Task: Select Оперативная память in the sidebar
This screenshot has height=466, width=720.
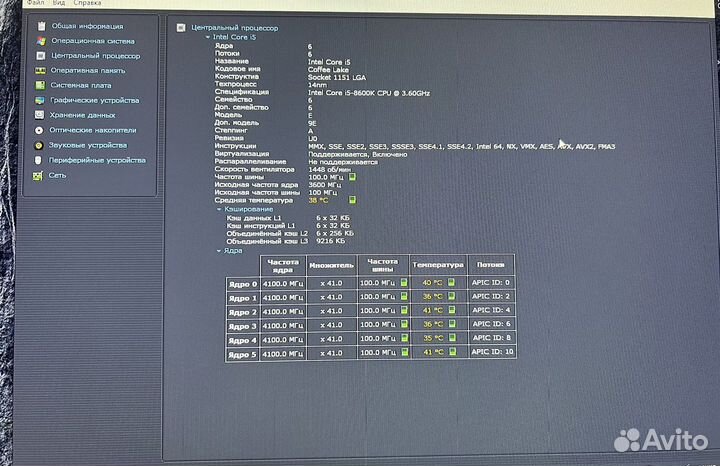Action: click(x=88, y=71)
